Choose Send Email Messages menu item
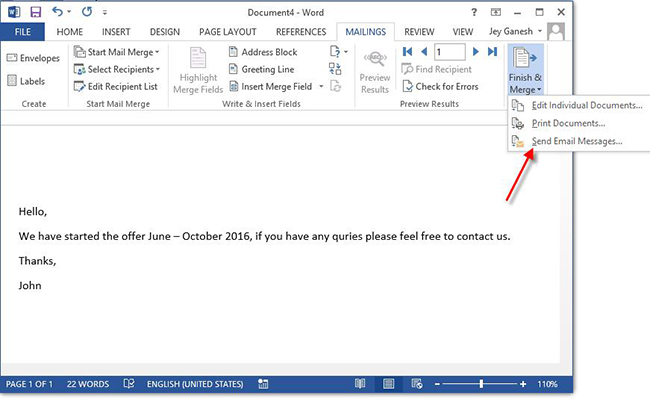Image resolution: width=650 pixels, height=399 pixels. click(x=578, y=141)
